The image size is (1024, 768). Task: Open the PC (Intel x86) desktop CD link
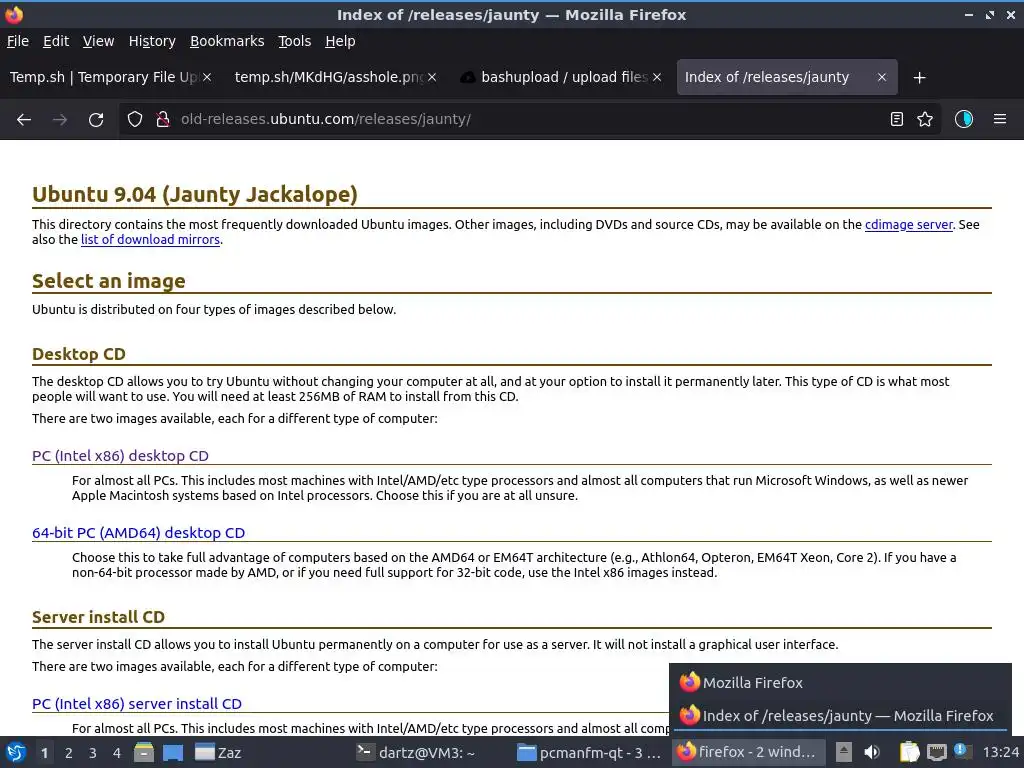120,456
